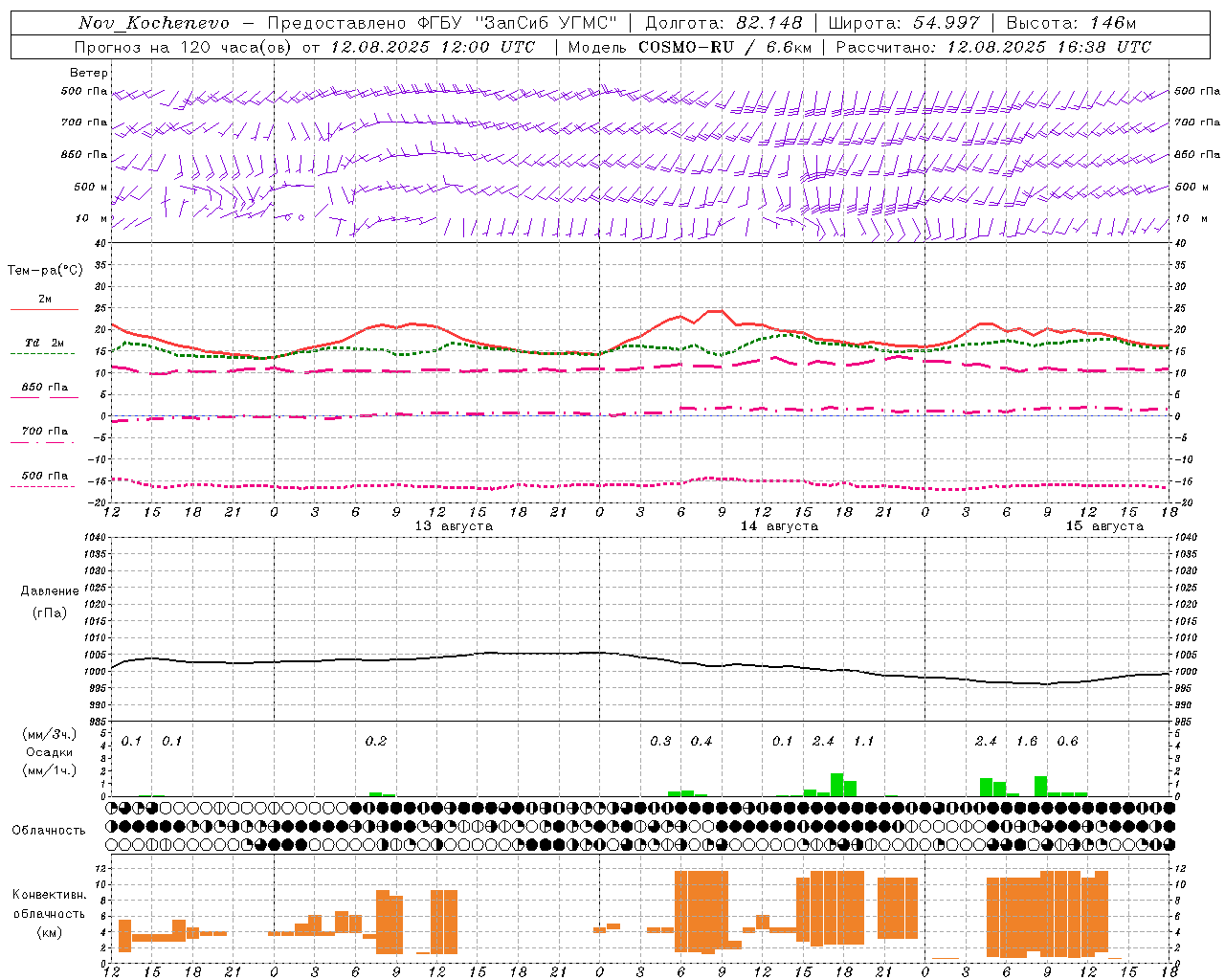Click the '0.6' precipitation total value
Screen dimensions: 1225x980
tap(1067, 742)
